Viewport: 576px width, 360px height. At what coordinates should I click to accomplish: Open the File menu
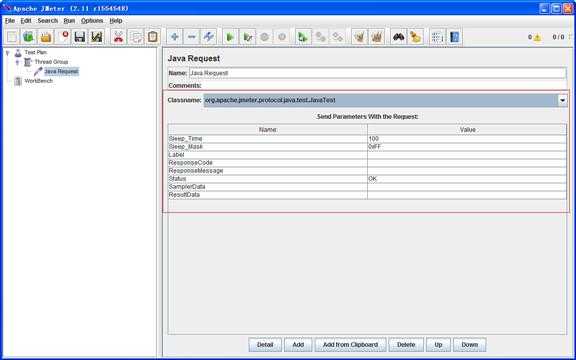[x=10, y=21]
